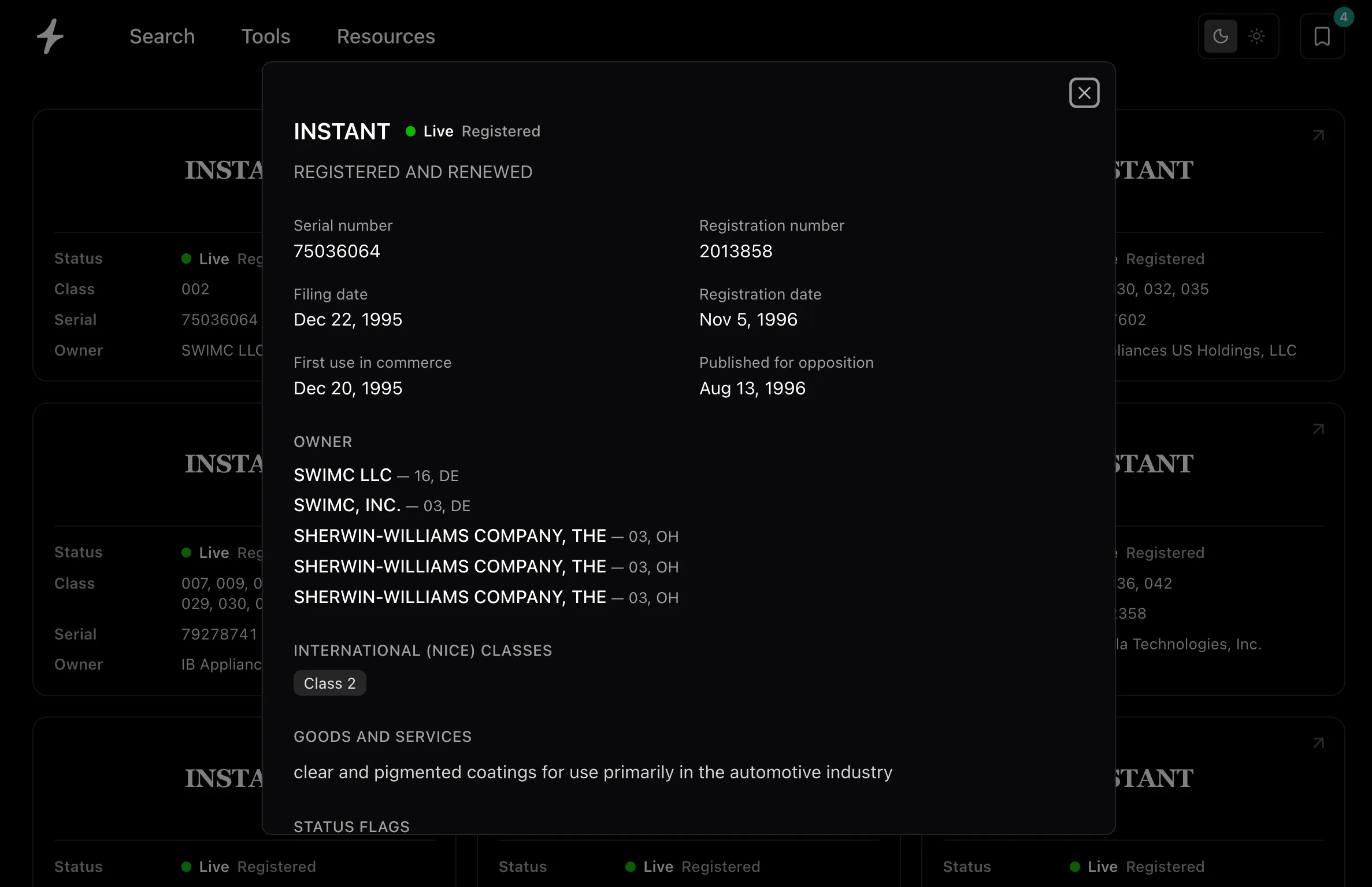Click the INSTANT title in dialog
This screenshot has width=1372, height=887.
[342, 131]
